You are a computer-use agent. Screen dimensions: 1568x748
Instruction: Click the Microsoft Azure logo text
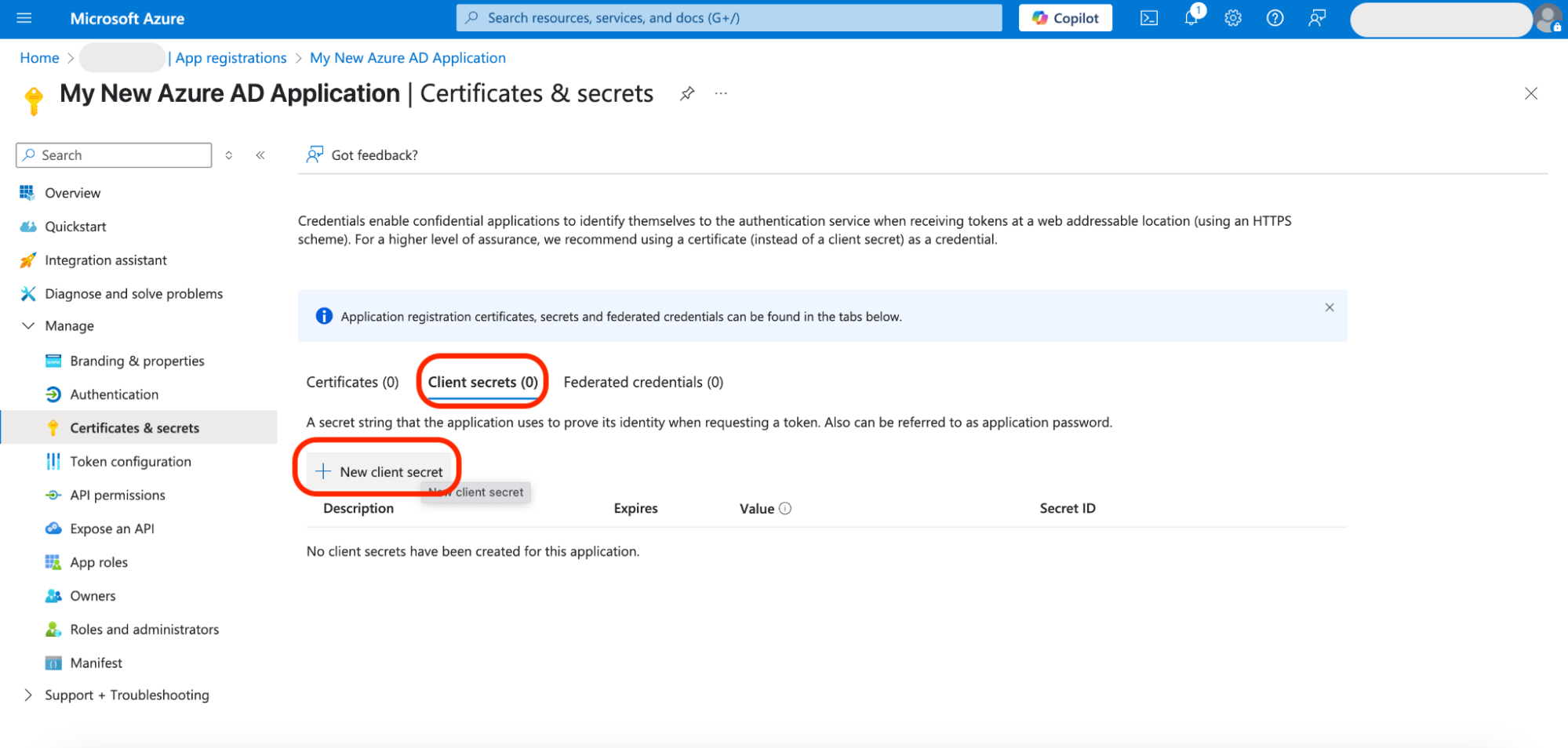click(x=127, y=18)
